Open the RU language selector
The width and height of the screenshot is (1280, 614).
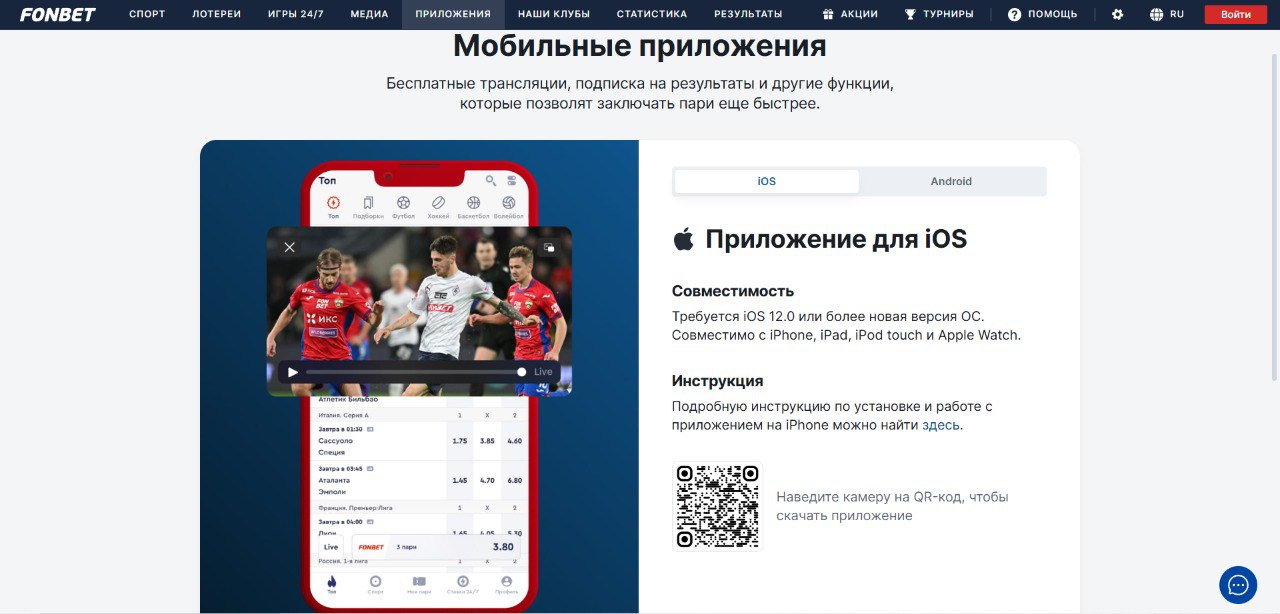[x=1167, y=14]
